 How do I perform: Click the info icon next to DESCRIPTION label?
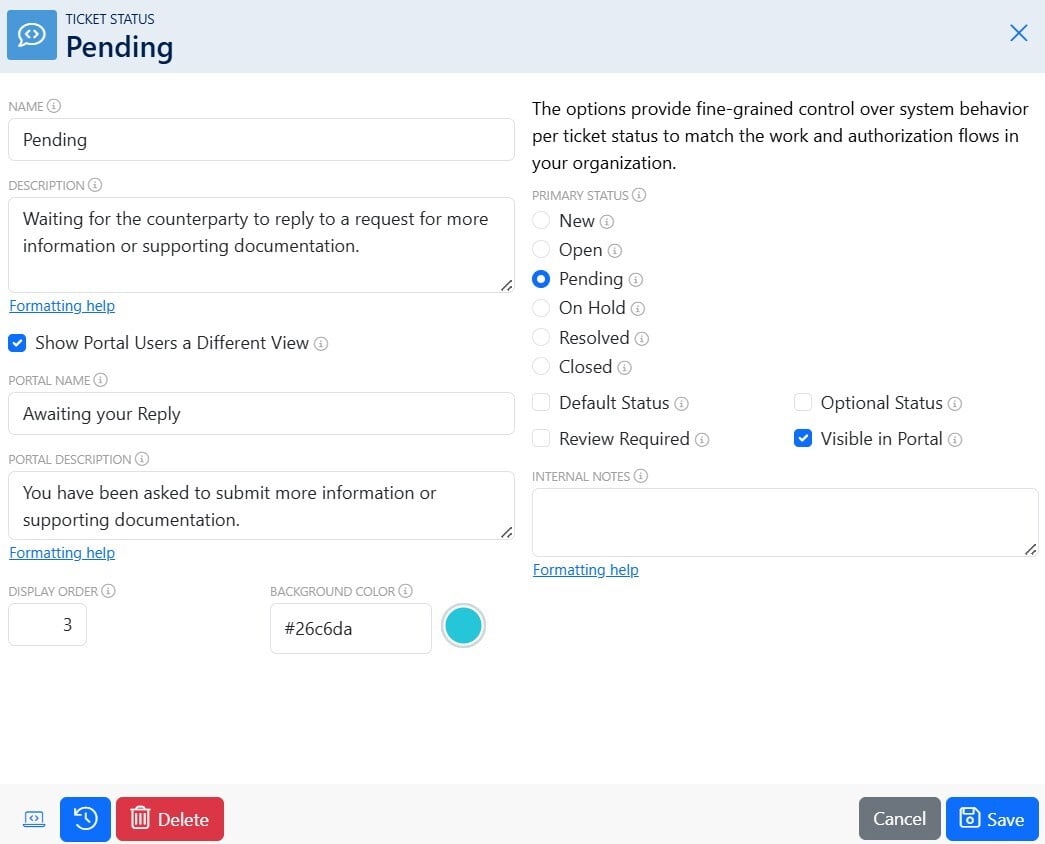pyautogui.click(x=95, y=185)
